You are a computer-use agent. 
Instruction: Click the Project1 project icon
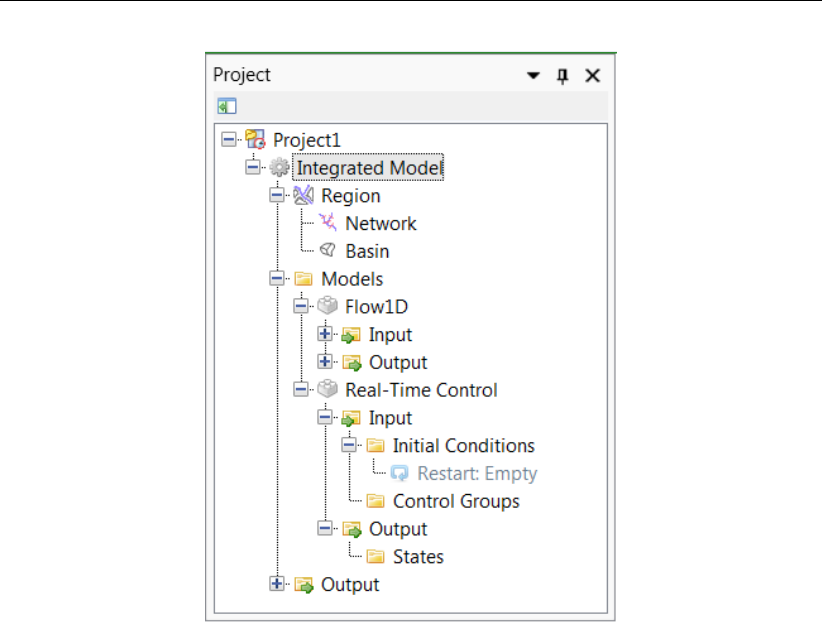click(254, 140)
